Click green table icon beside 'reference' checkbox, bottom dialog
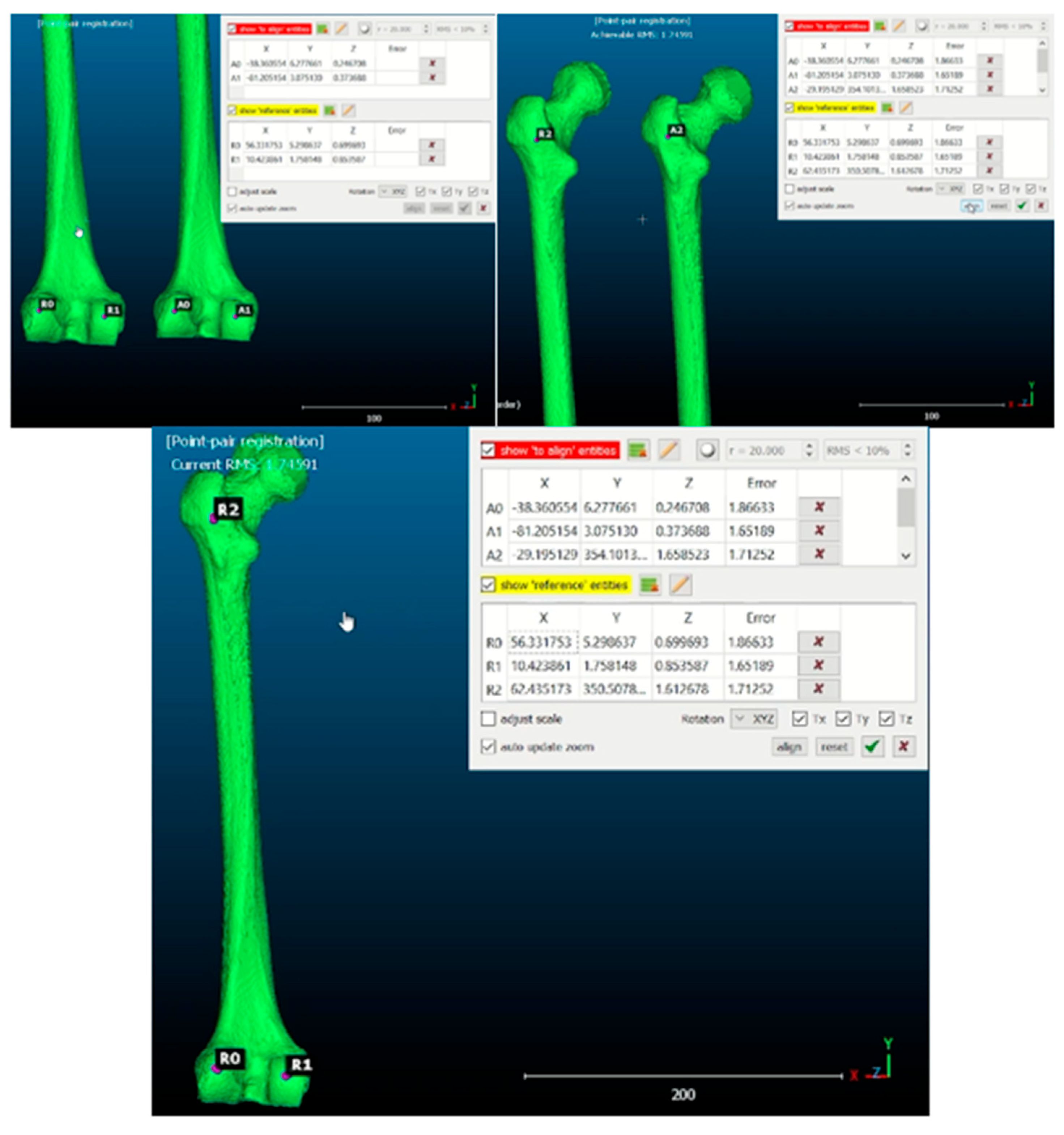The width and height of the screenshot is (1064, 1135). (650, 584)
